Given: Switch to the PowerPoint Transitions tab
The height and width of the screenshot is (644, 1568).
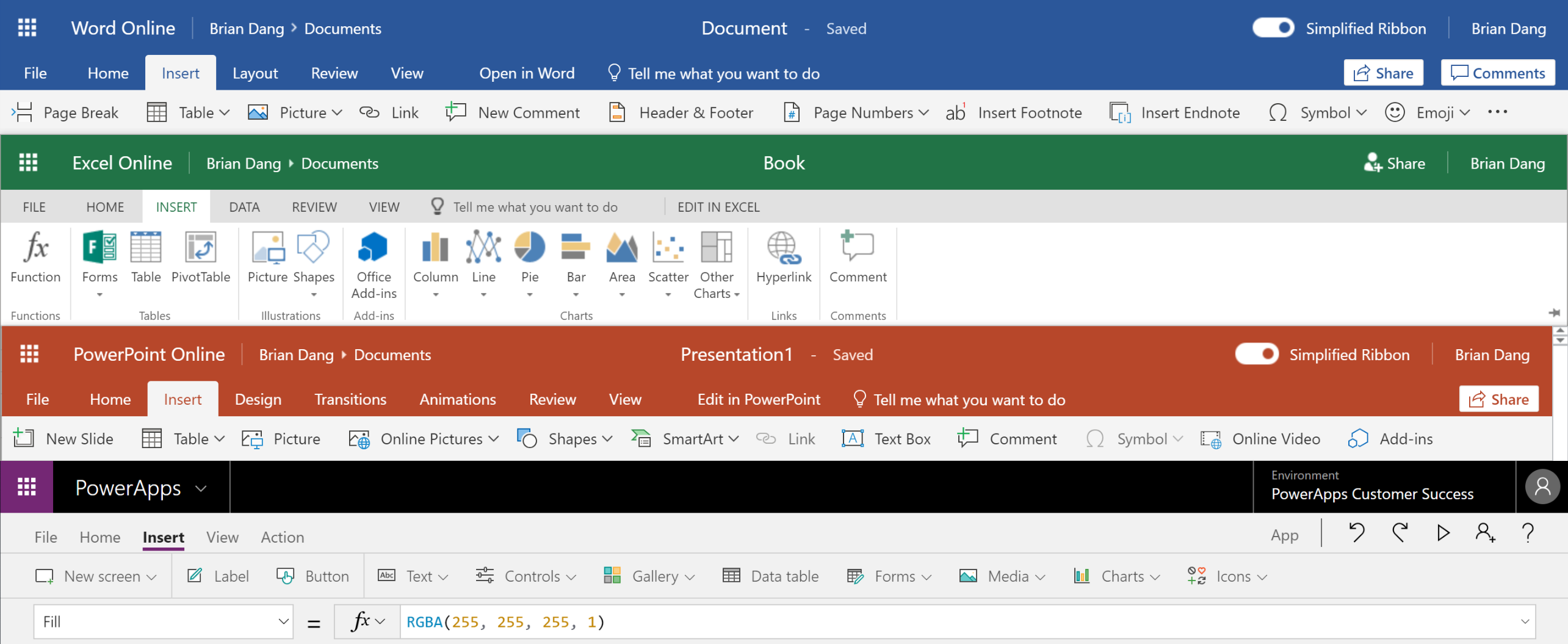Looking at the screenshot, I should [x=350, y=399].
